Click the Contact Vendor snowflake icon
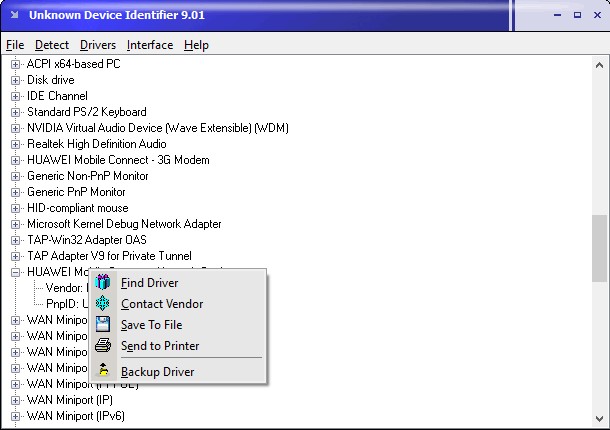The height and width of the screenshot is (430, 610). [x=103, y=303]
